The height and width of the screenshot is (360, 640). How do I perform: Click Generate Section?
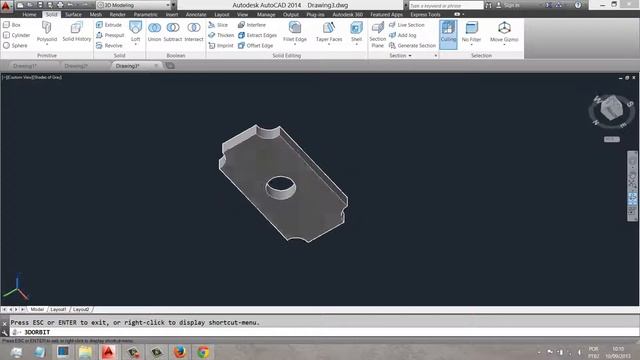point(413,45)
